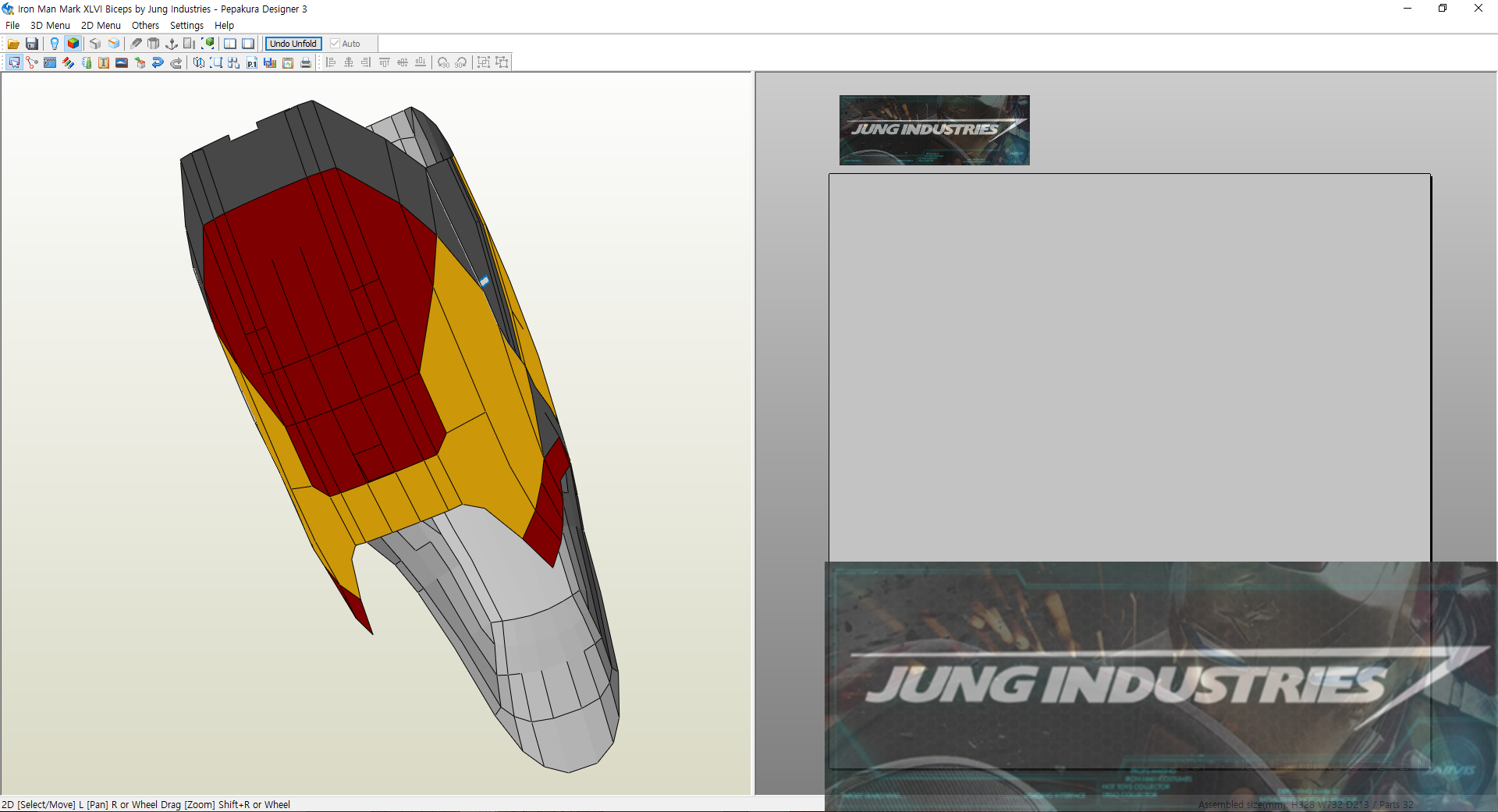This screenshot has height=812, width=1498.
Task: Select the gray eraser-shaped tool icon
Action: coord(136,44)
